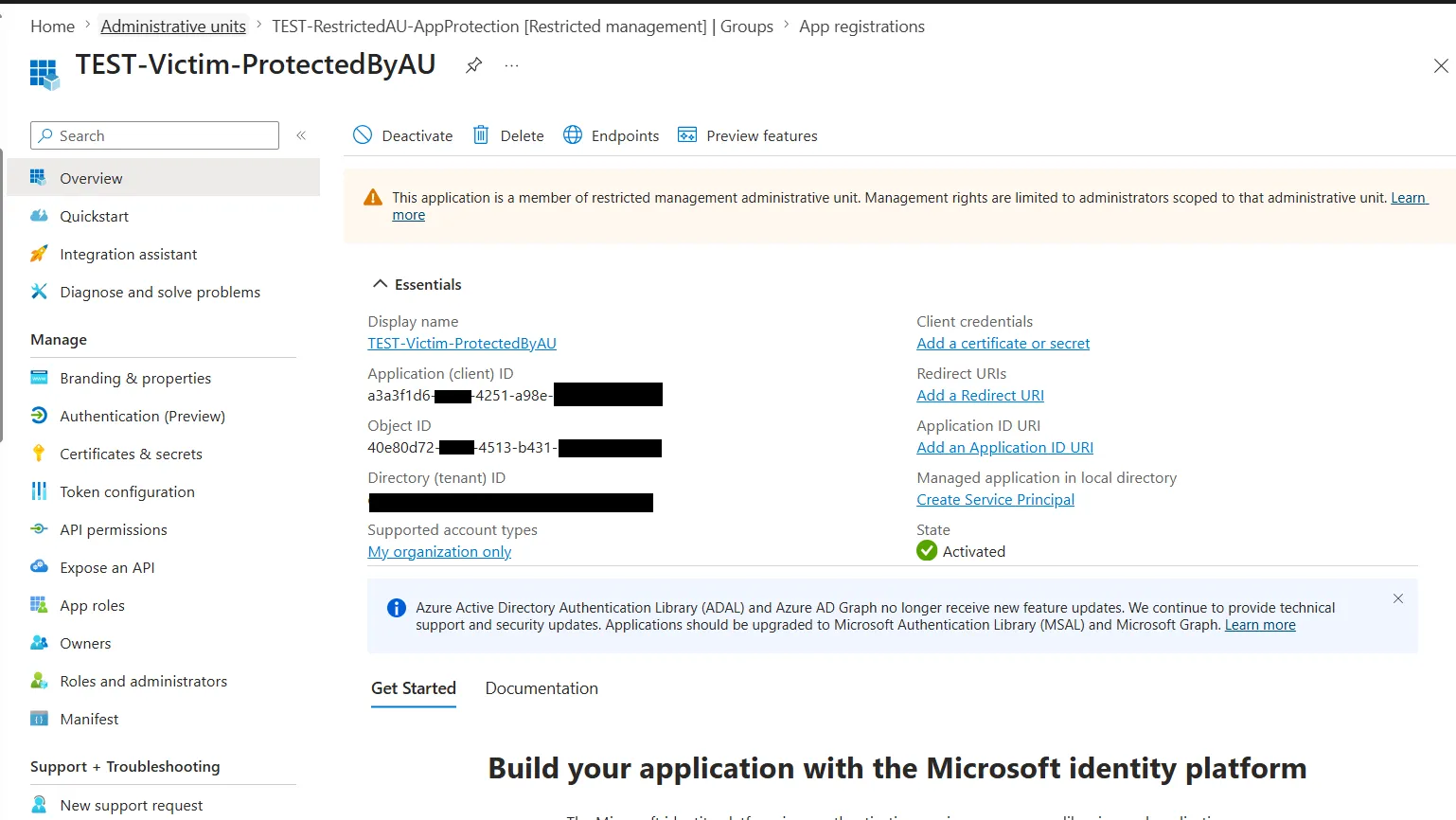Click Learn more in the ADAL notice
1456x820 pixels.
tap(1260, 625)
